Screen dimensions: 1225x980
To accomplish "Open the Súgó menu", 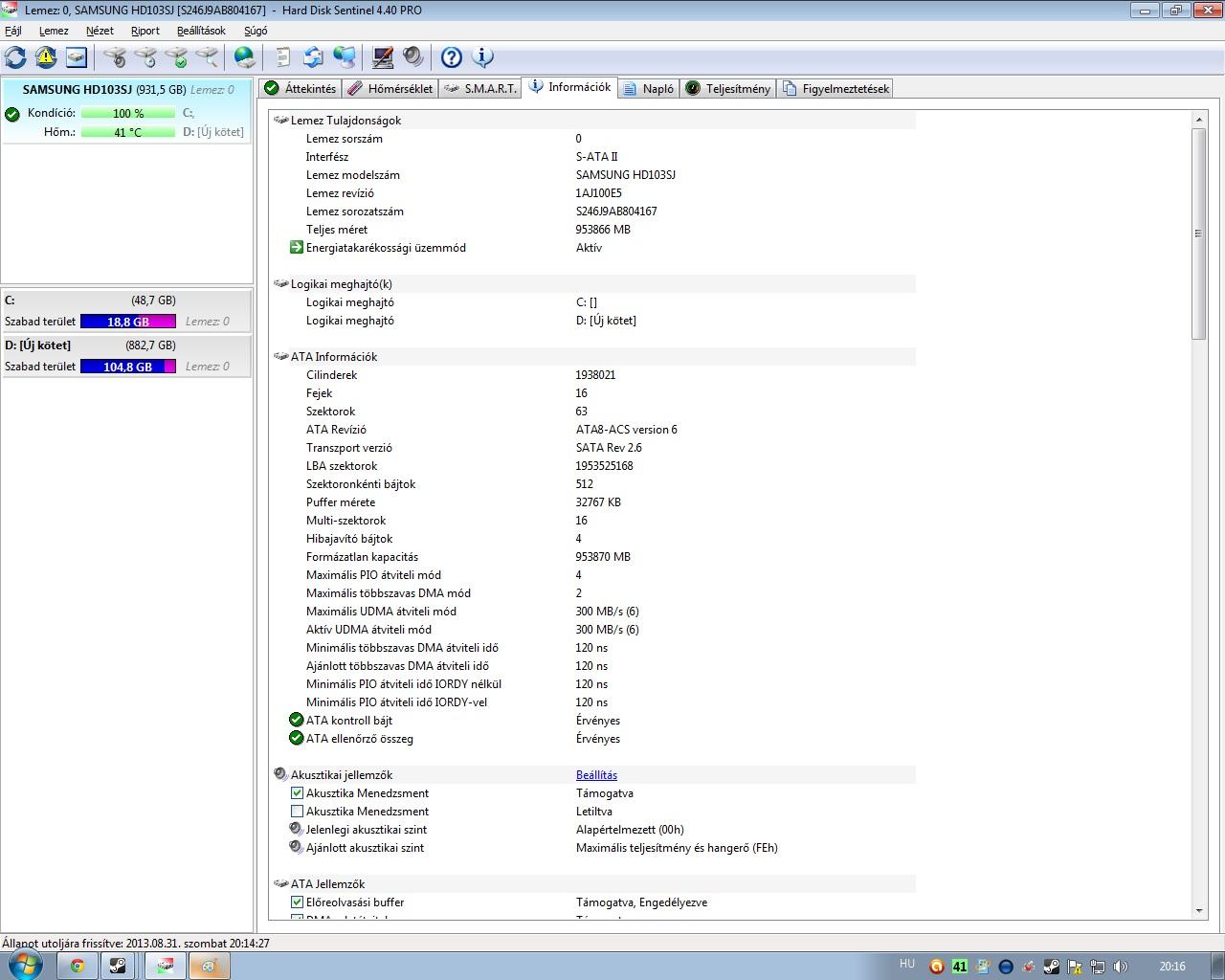I will pos(256,31).
